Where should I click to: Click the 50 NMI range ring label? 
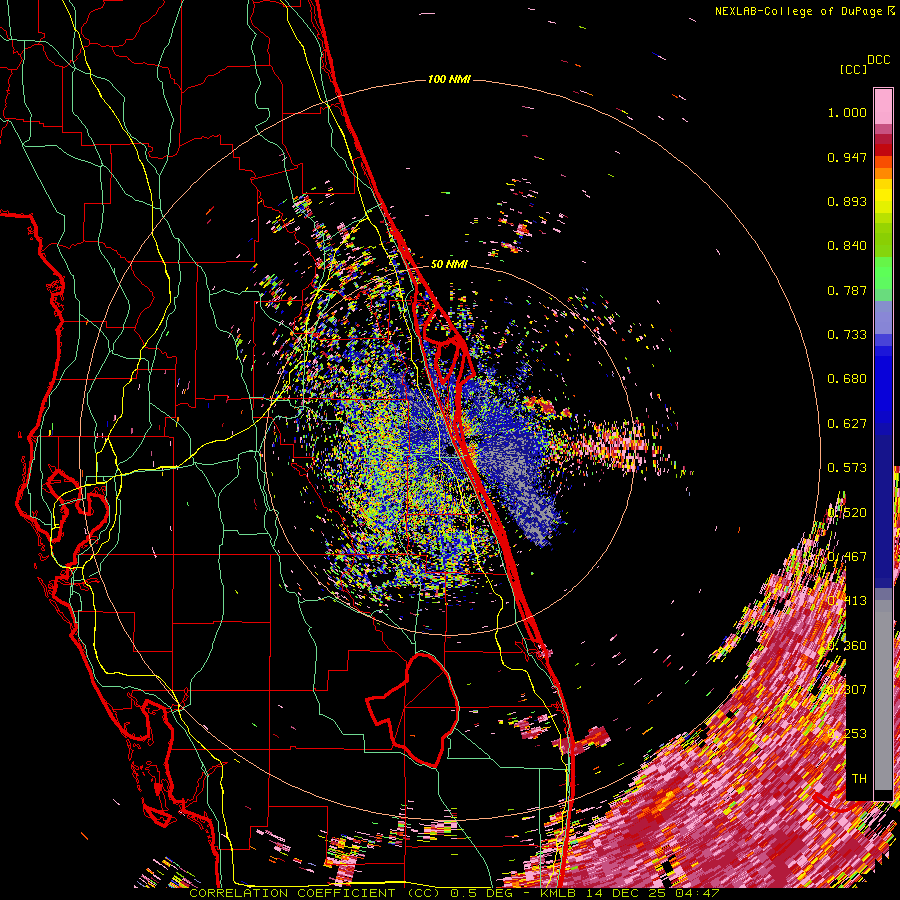click(x=449, y=265)
